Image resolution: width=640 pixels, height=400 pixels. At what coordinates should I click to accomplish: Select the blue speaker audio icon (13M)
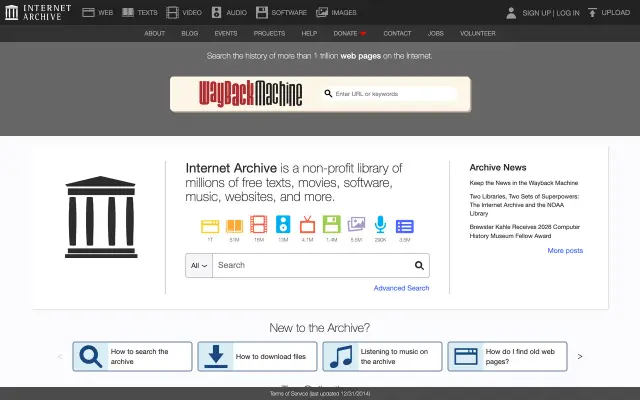(x=283, y=224)
